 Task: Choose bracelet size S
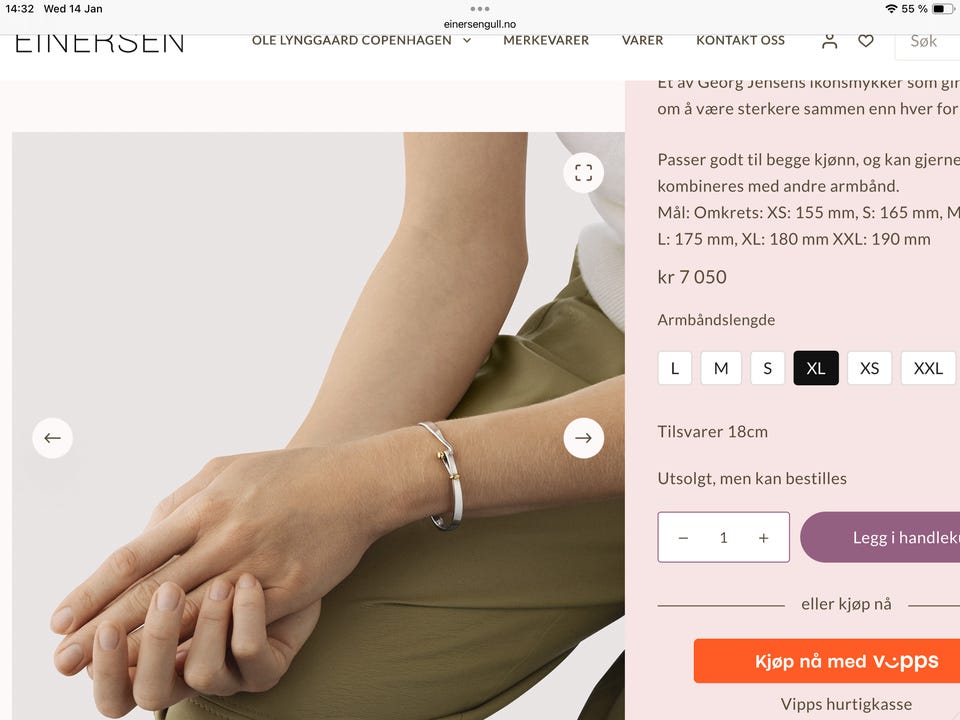768,368
